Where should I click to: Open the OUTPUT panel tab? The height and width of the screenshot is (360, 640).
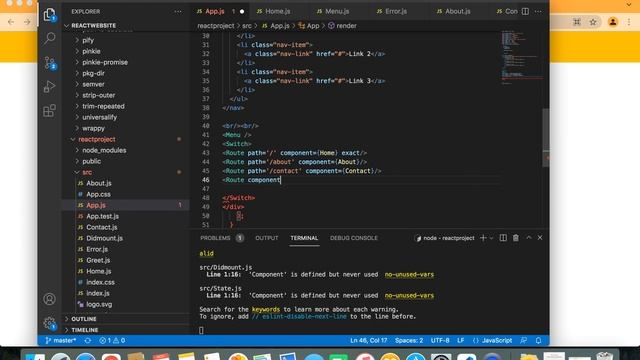pyautogui.click(x=267, y=238)
